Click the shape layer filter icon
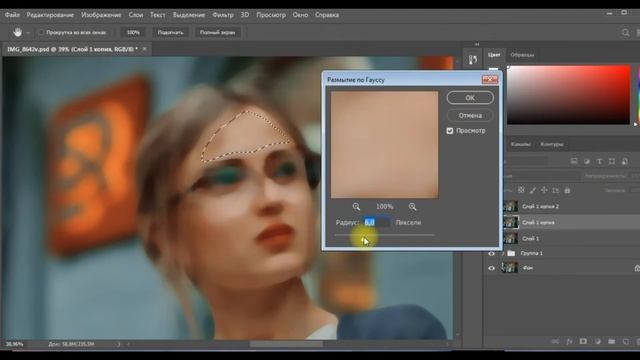The image size is (640, 360). [x=611, y=161]
